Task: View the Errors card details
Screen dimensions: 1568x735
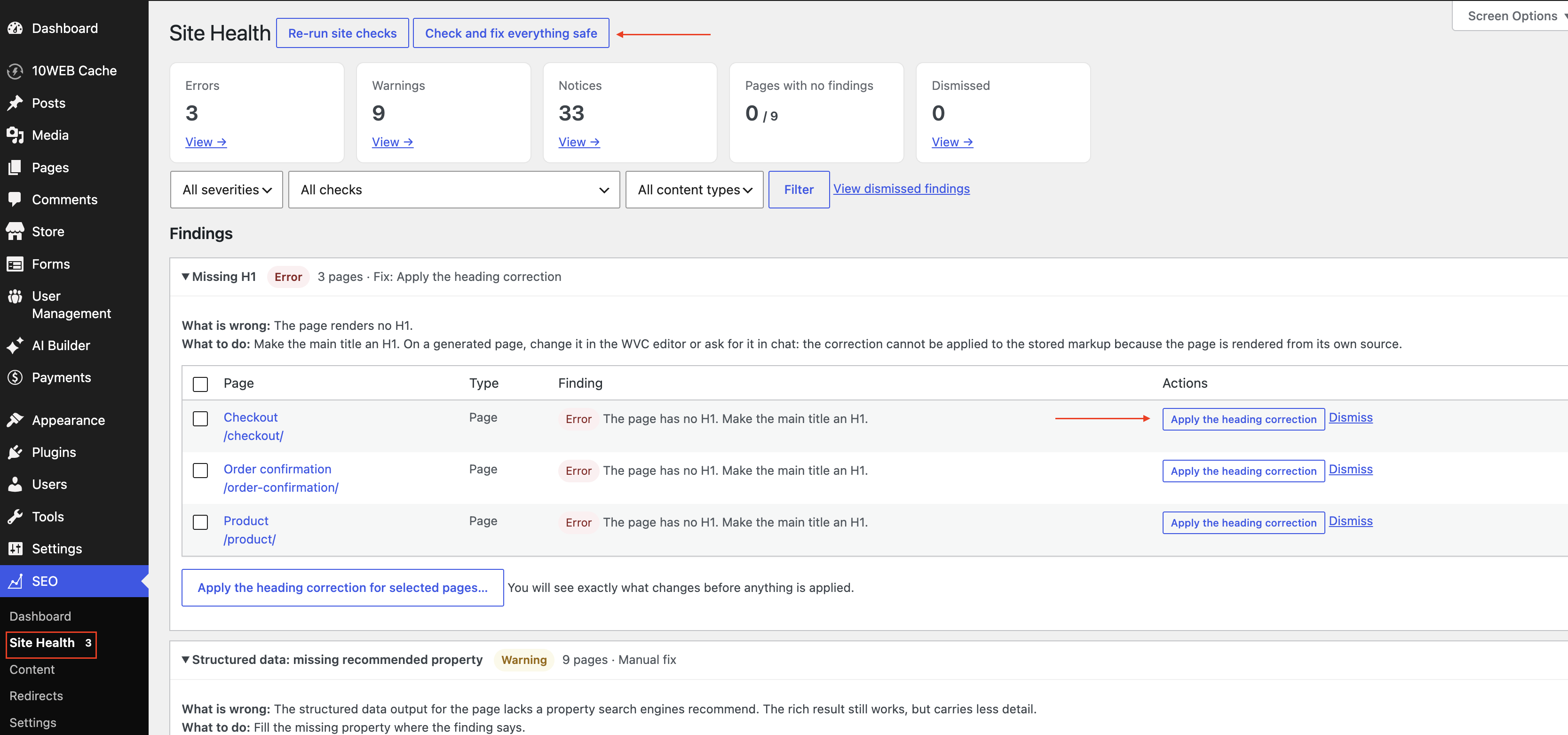Action: point(206,142)
